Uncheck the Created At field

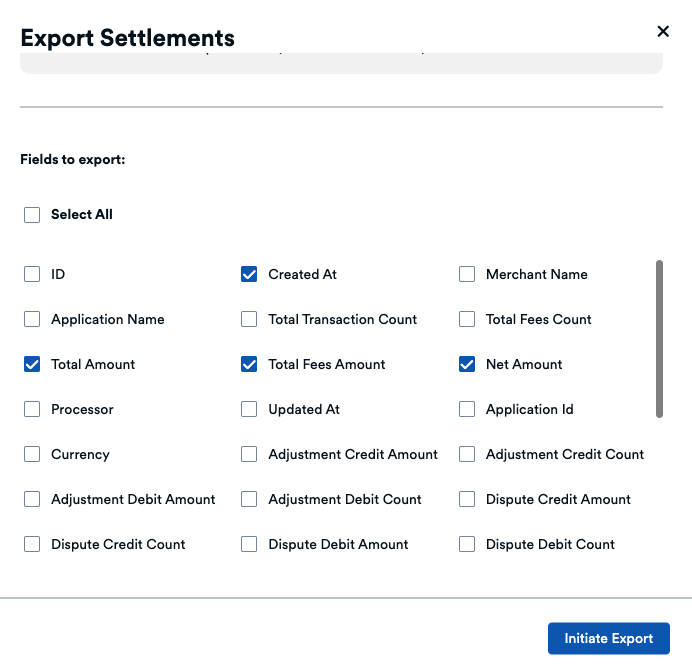[249, 274]
